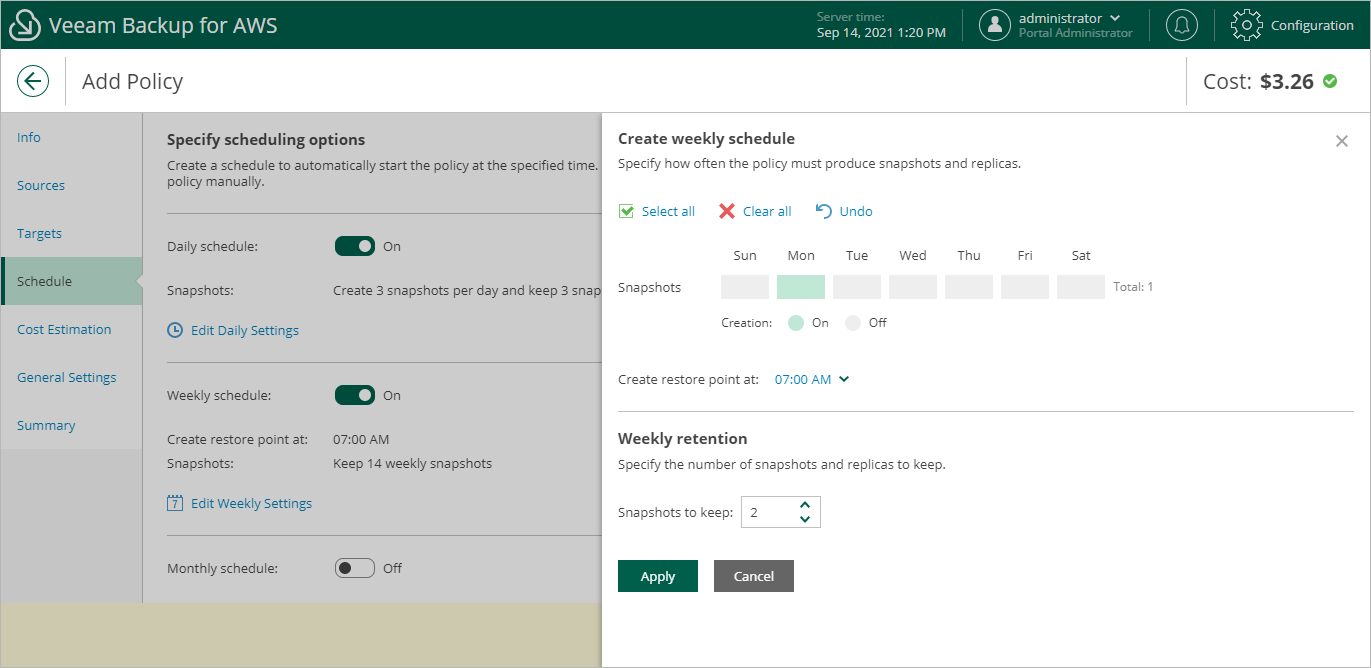Viewport: 1371px width, 668px height.
Task: Click the green cost status checkmark
Action: [x=1330, y=81]
